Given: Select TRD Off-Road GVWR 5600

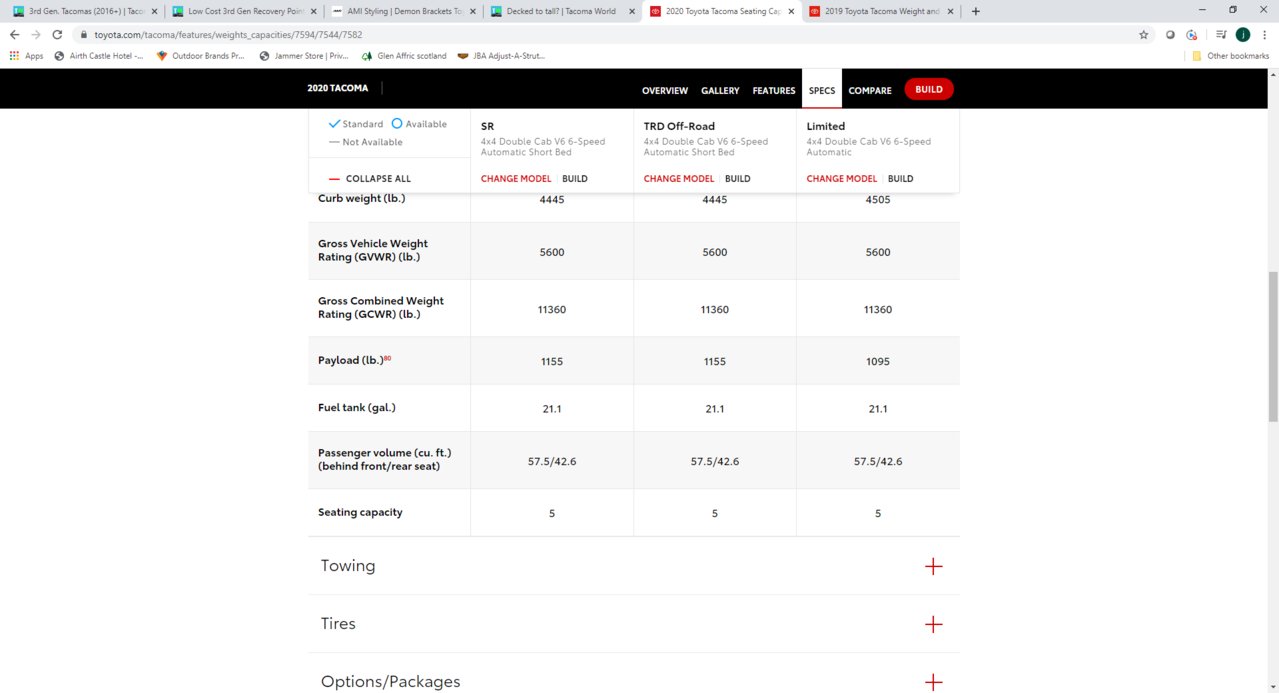Looking at the screenshot, I should [x=715, y=252].
